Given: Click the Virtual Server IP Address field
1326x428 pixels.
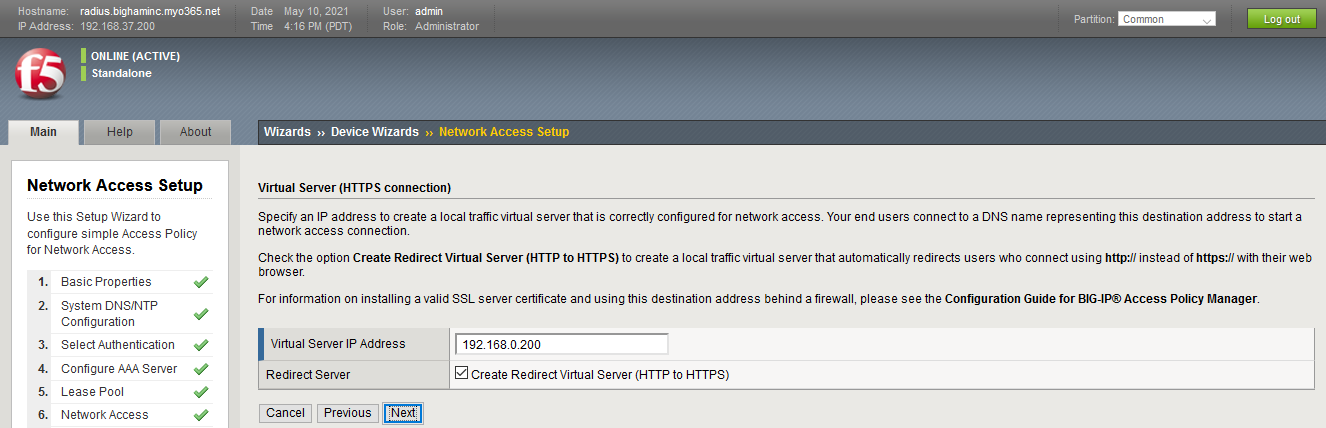Looking at the screenshot, I should click(x=561, y=344).
